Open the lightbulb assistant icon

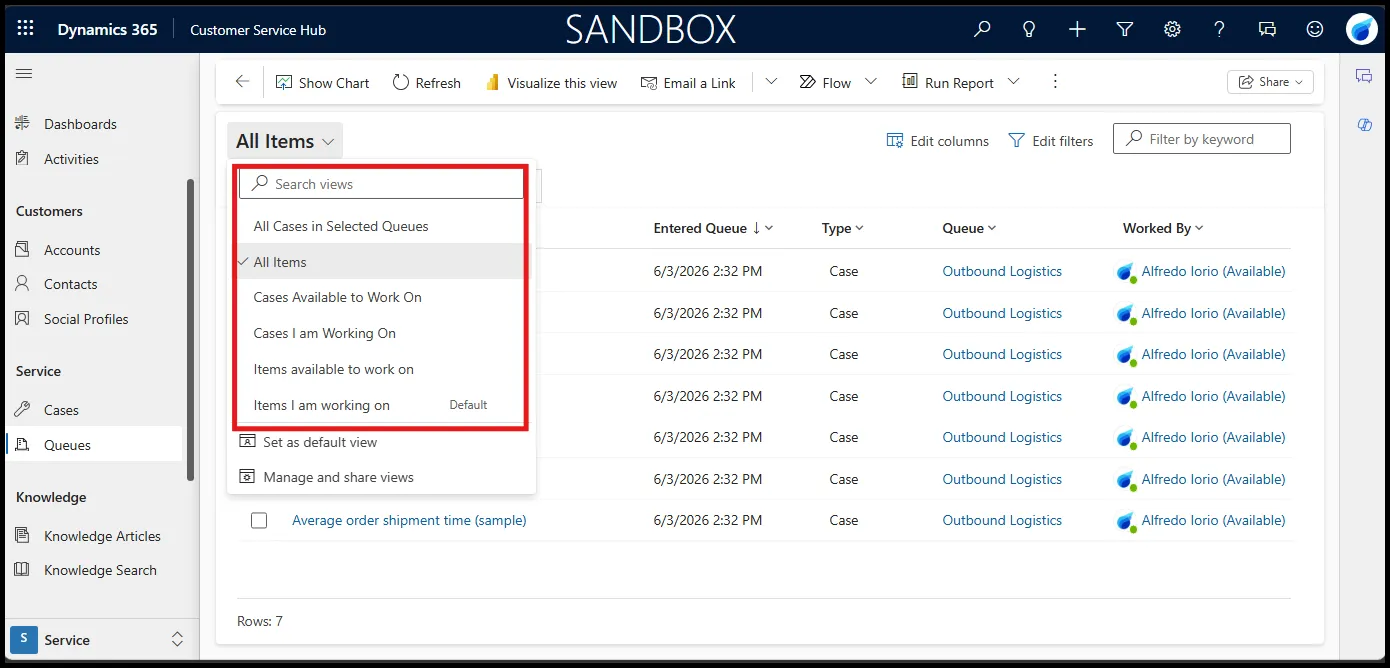[1029, 29]
